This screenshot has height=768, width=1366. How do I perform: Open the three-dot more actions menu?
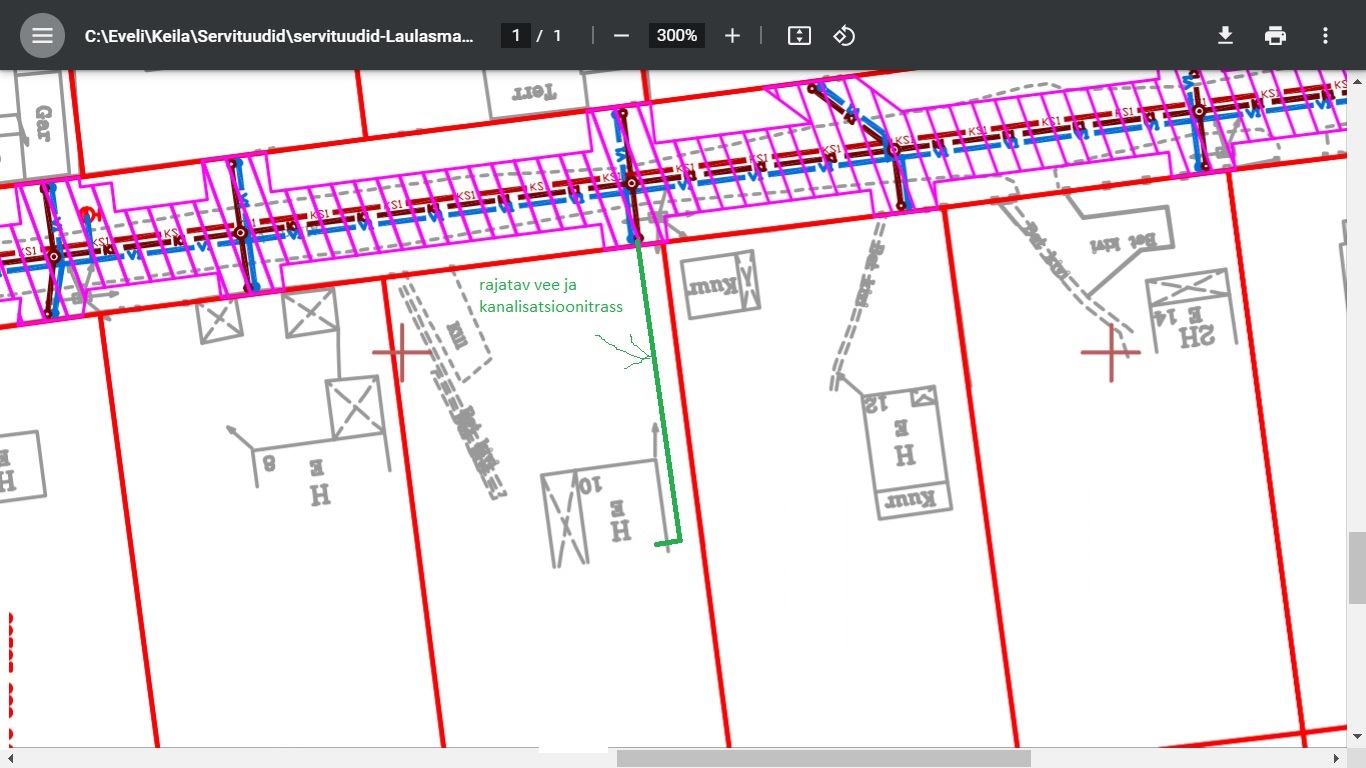pyautogui.click(x=1325, y=36)
